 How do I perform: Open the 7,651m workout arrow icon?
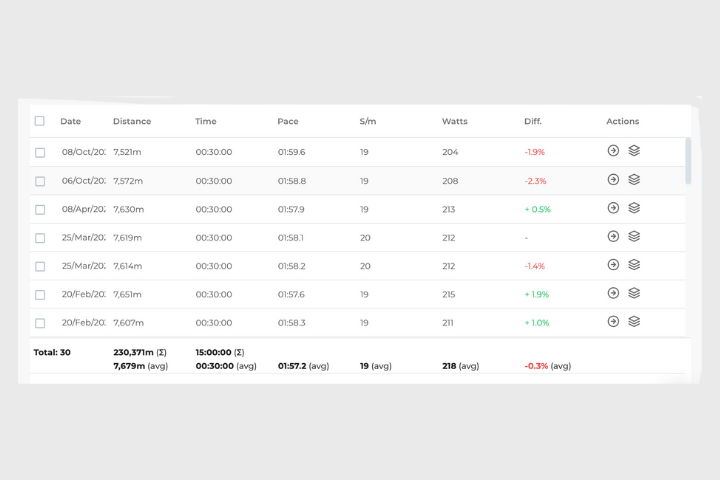(x=613, y=294)
